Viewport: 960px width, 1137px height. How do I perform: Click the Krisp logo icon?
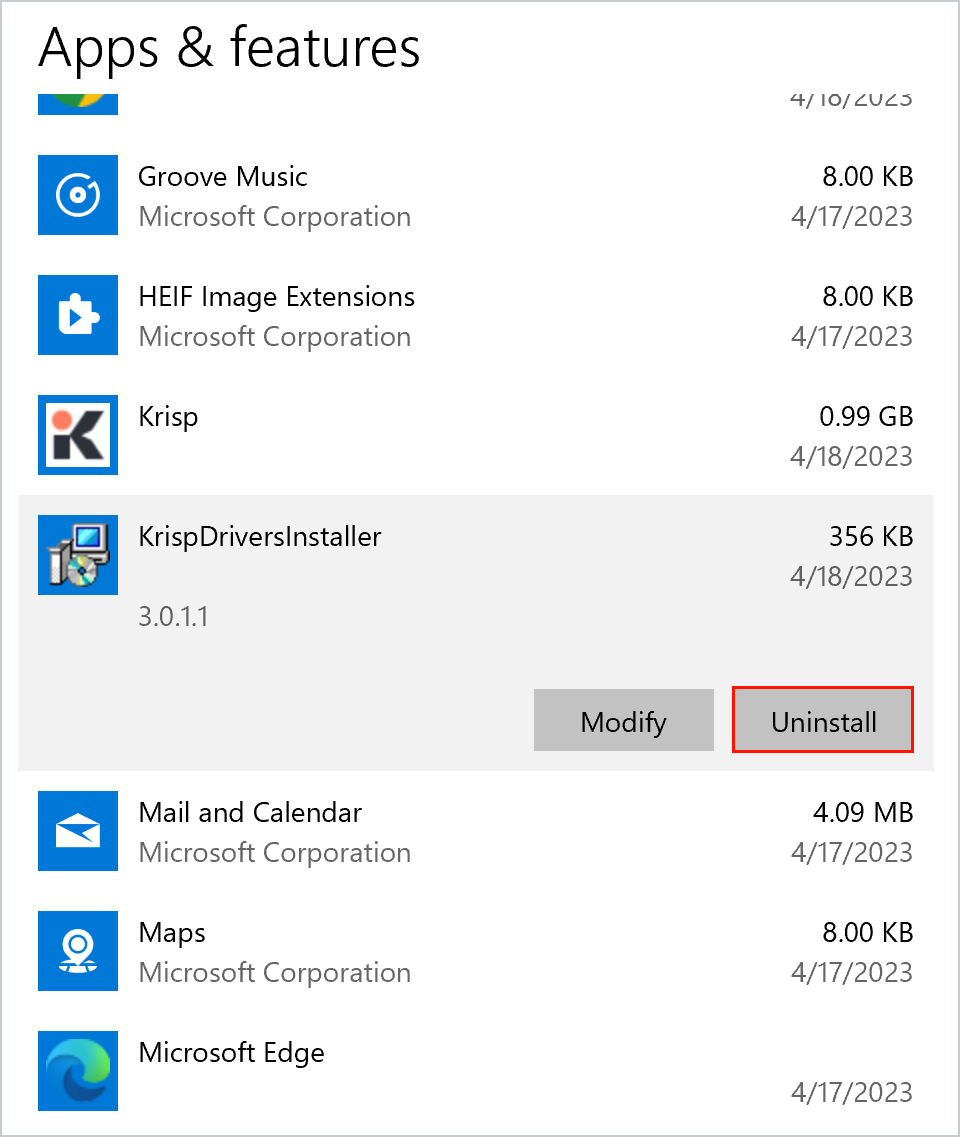click(78, 435)
